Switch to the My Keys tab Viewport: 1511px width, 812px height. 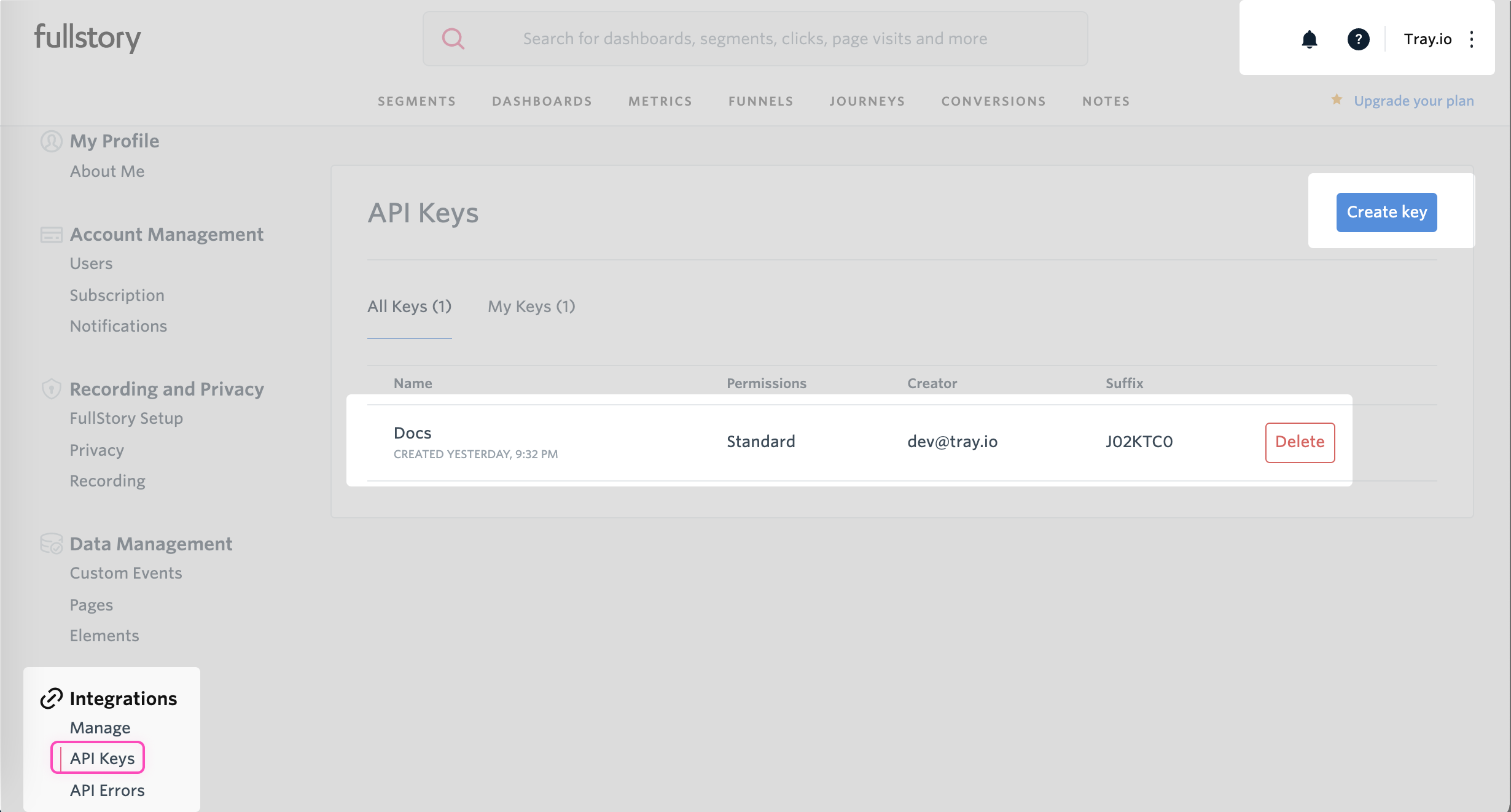click(x=531, y=306)
